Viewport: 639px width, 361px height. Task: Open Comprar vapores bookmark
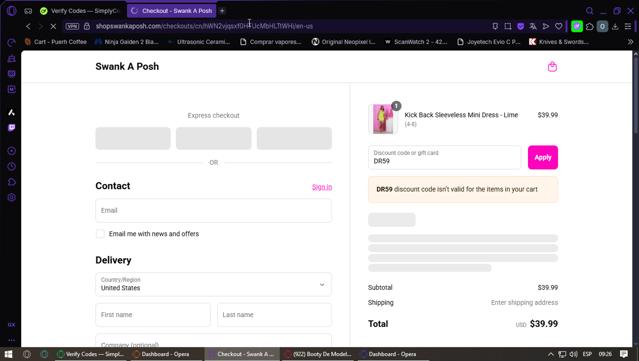coord(271,42)
